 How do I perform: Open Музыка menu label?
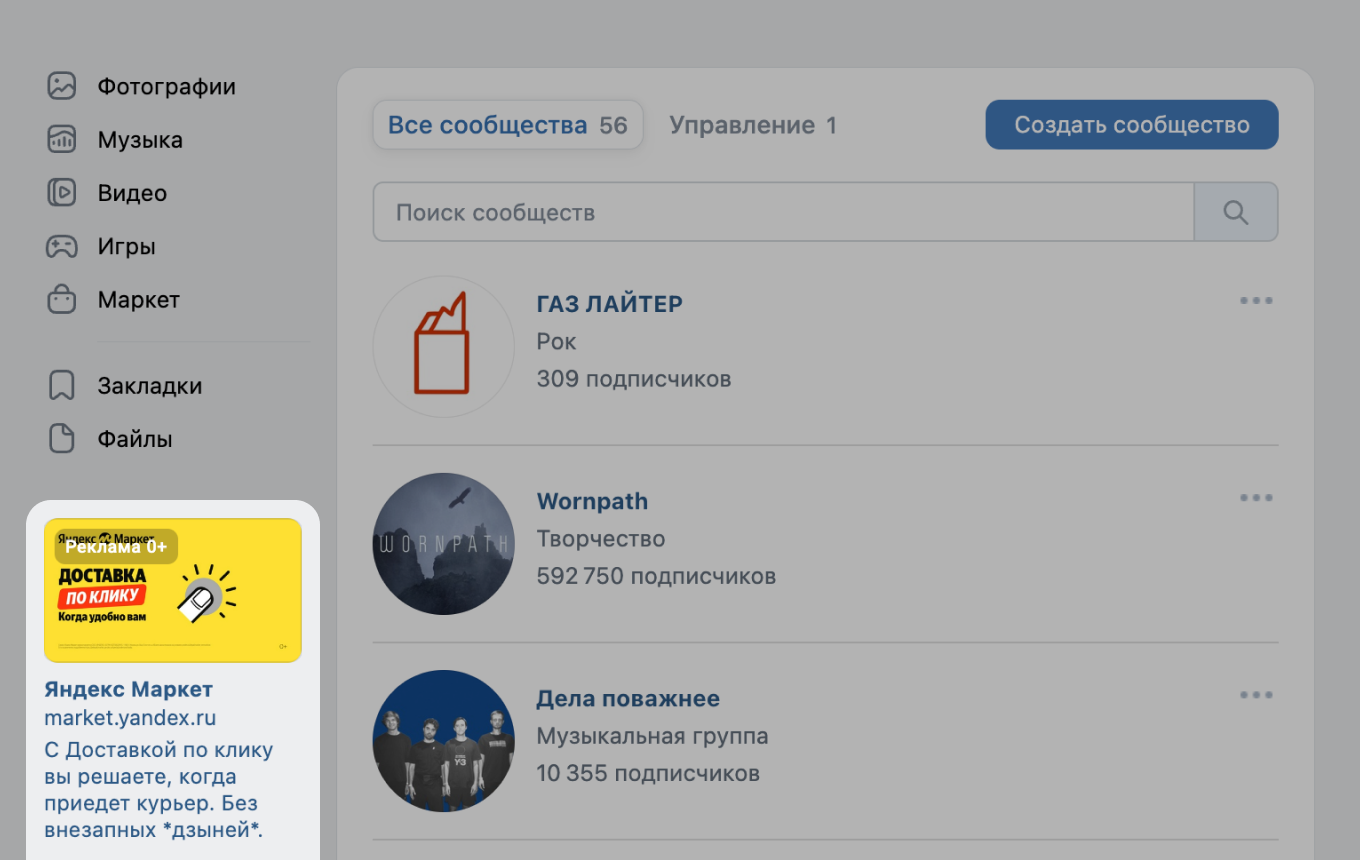(x=140, y=140)
